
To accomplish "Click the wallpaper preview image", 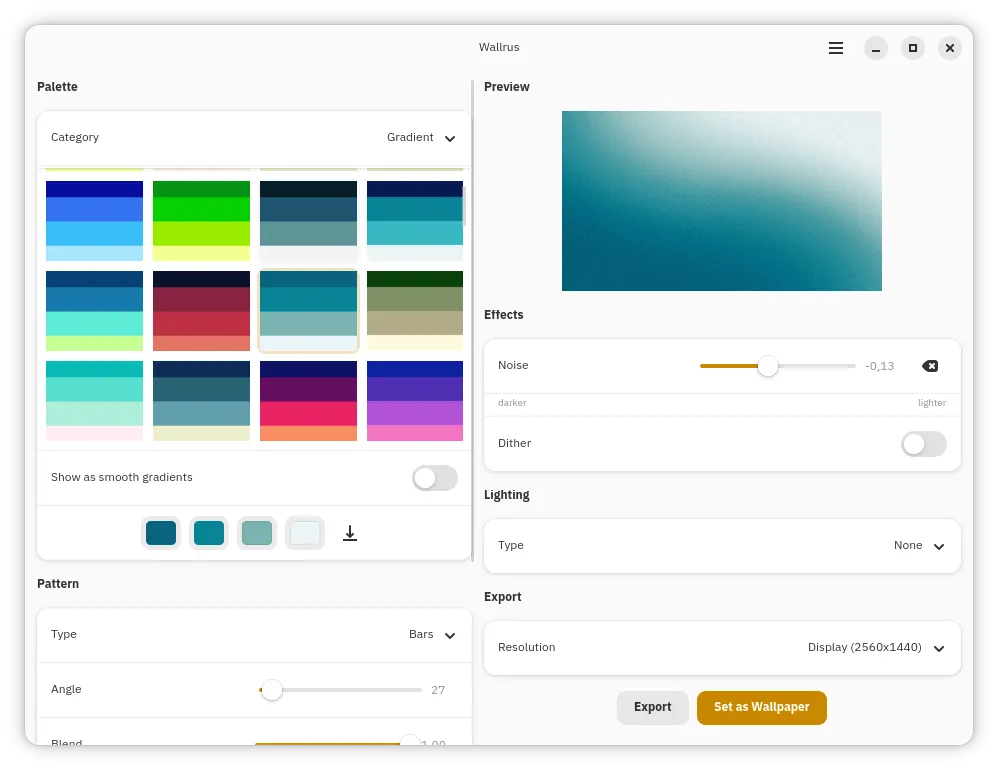I will (722, 201).
